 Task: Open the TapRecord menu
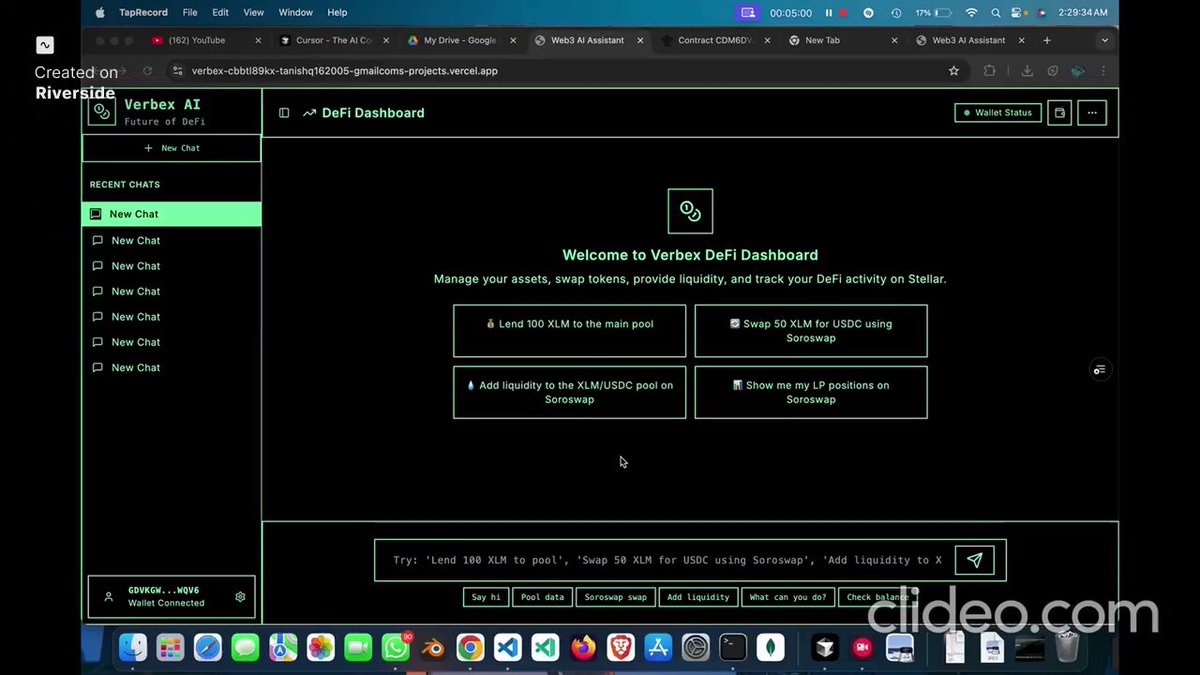point(142,12)
